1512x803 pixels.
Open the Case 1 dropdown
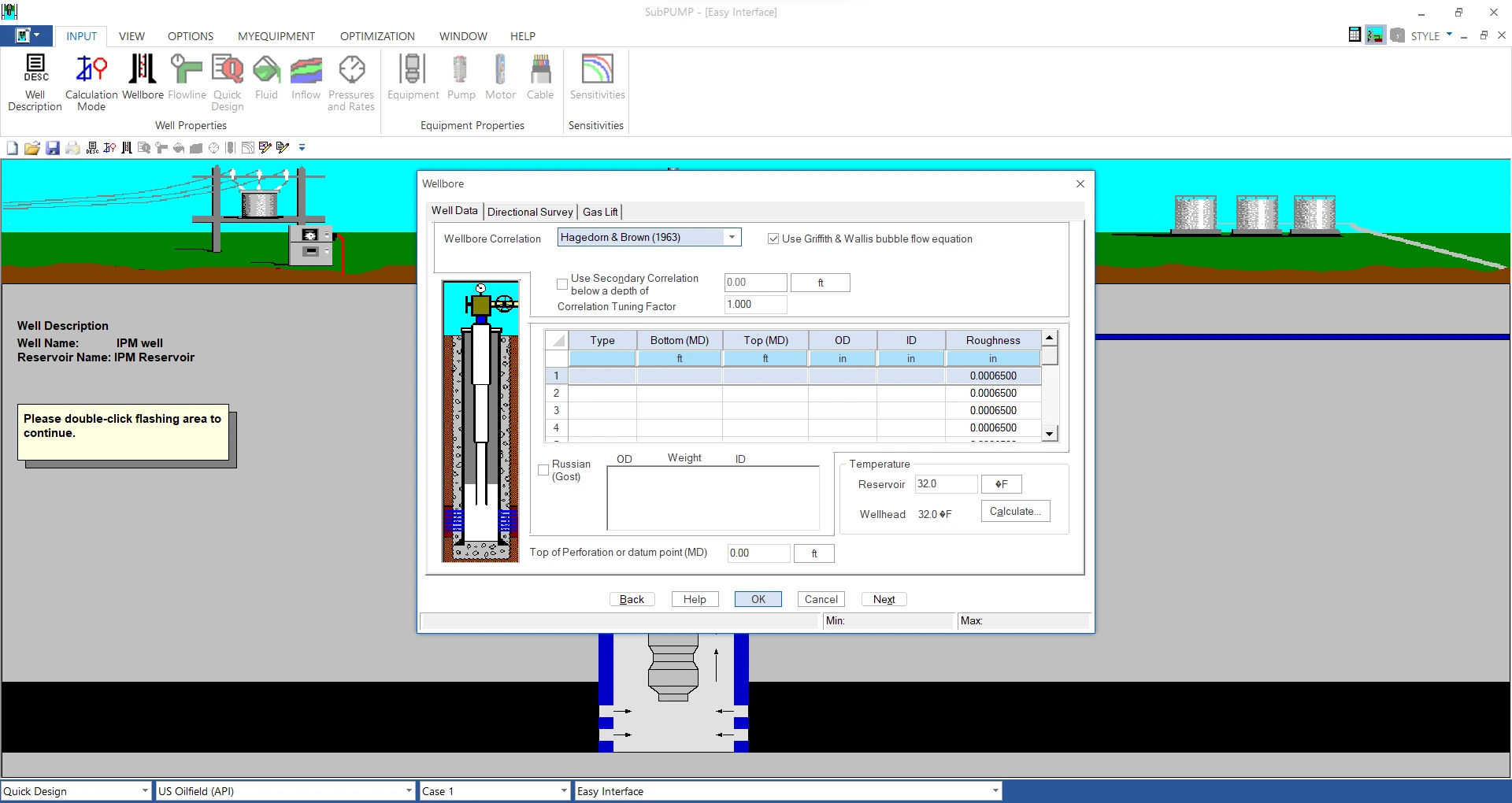(x=564, y=790)
